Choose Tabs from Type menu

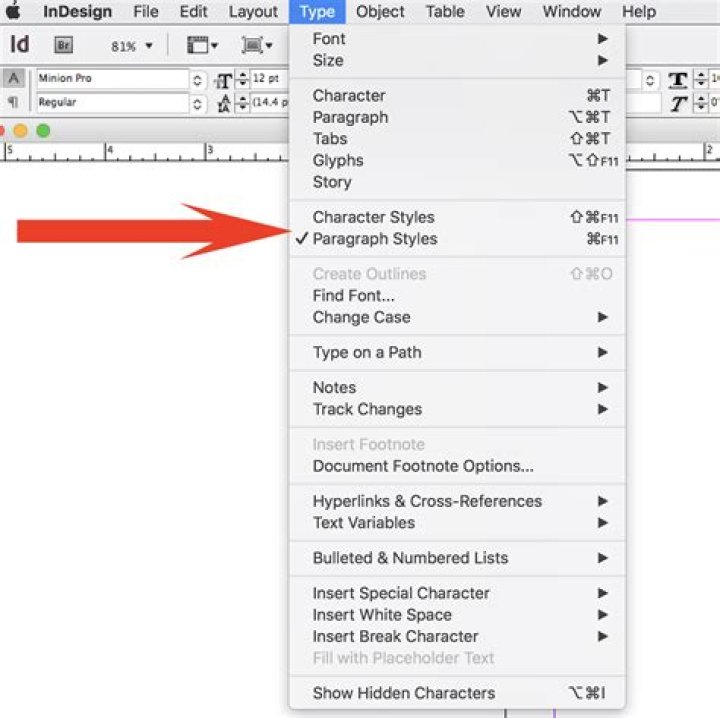[457, 139]
